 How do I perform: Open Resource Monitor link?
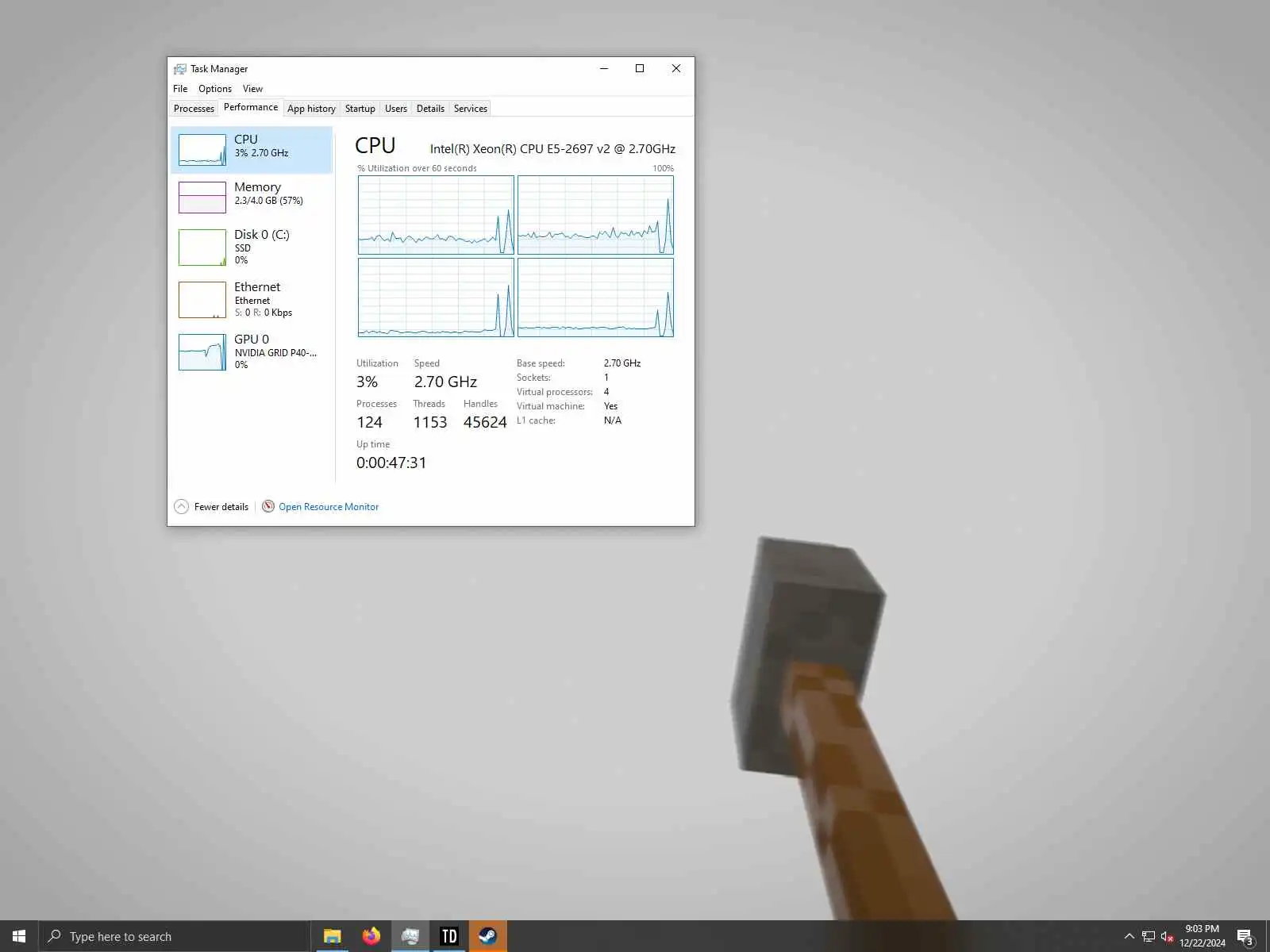328,507
